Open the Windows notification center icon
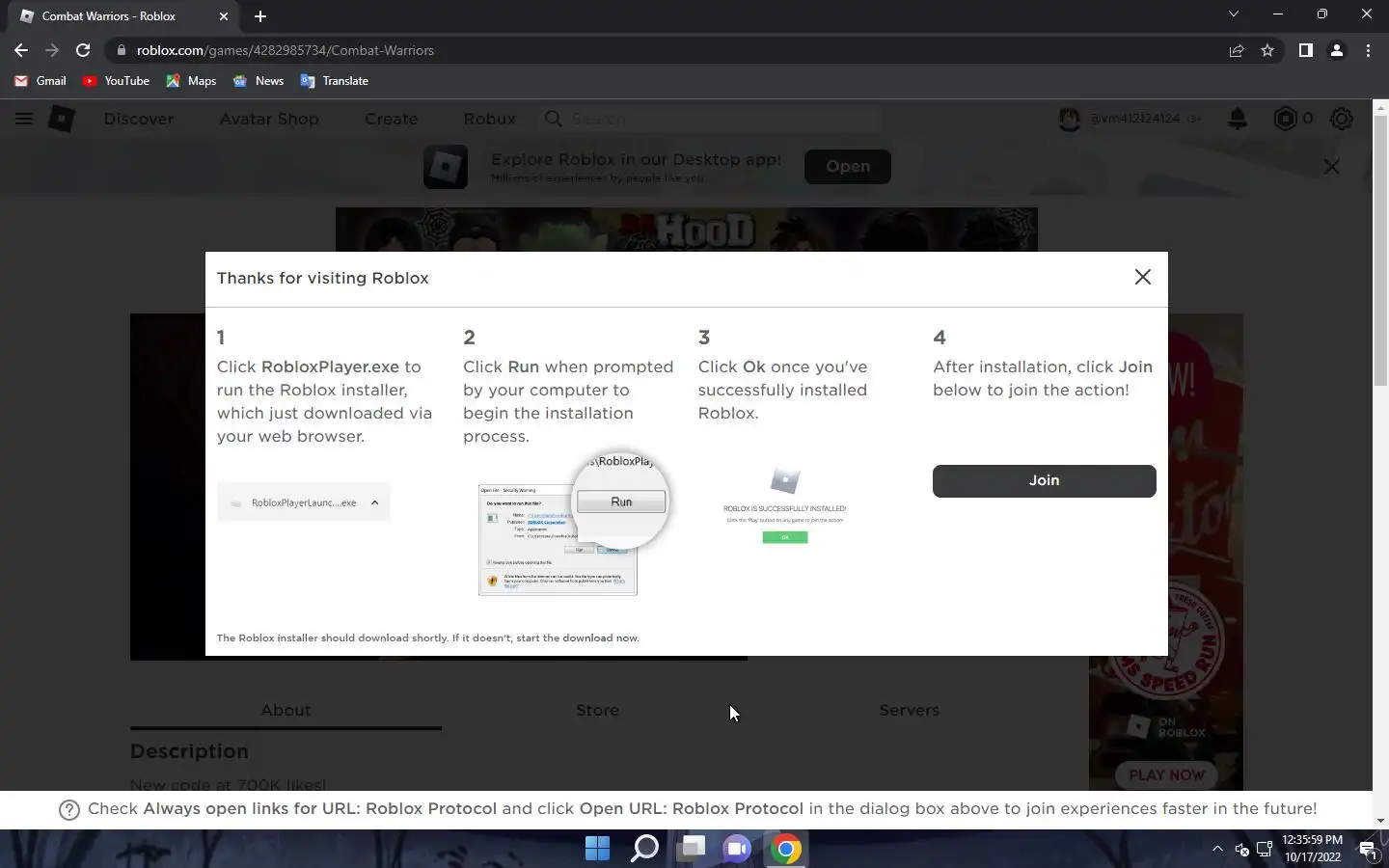Screen dimensions: 1389x868 tap(1367, 849)
